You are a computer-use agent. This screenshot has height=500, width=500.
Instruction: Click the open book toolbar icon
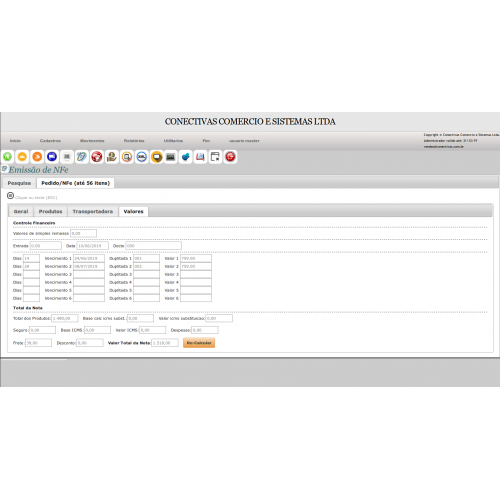point(200,156)
